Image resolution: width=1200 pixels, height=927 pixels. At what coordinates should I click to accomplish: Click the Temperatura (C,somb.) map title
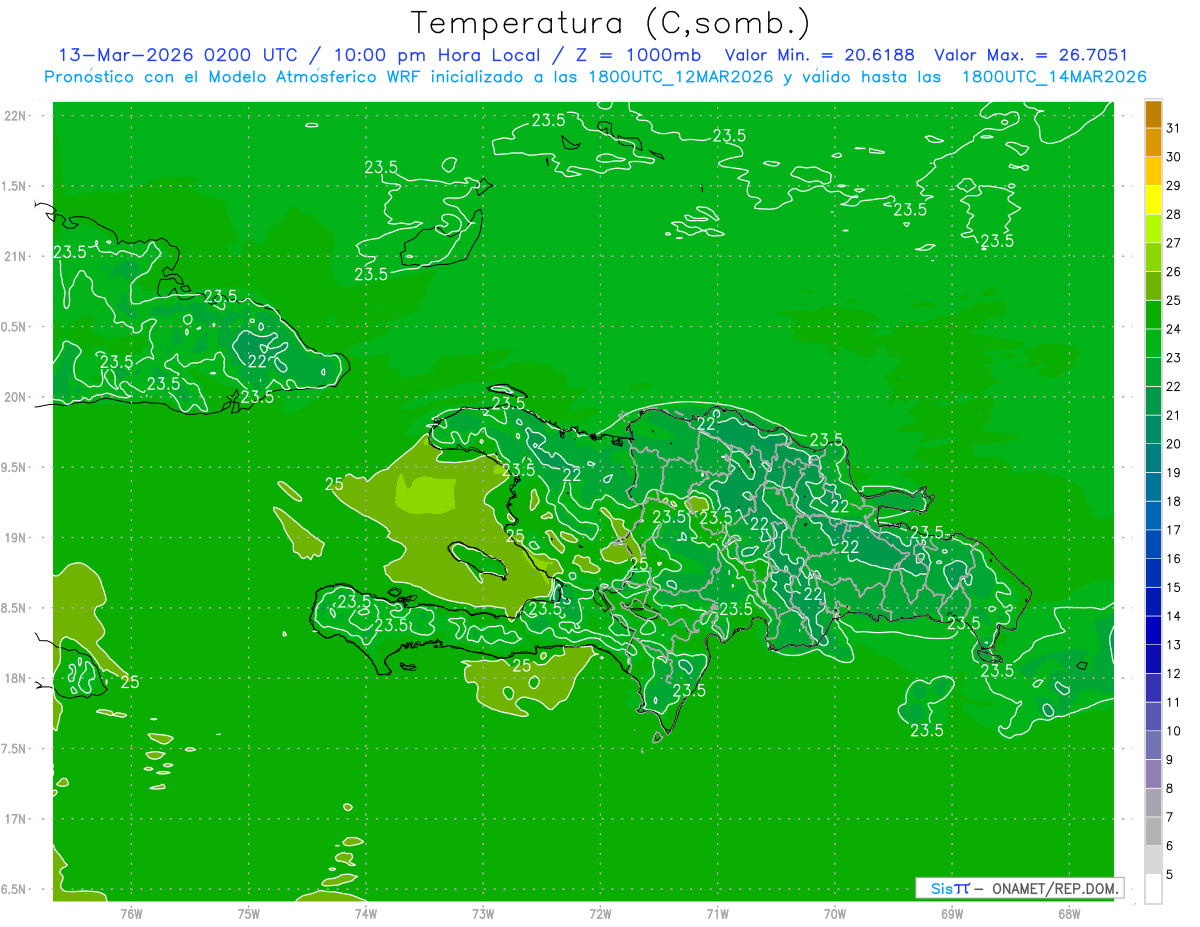point(611,24)
